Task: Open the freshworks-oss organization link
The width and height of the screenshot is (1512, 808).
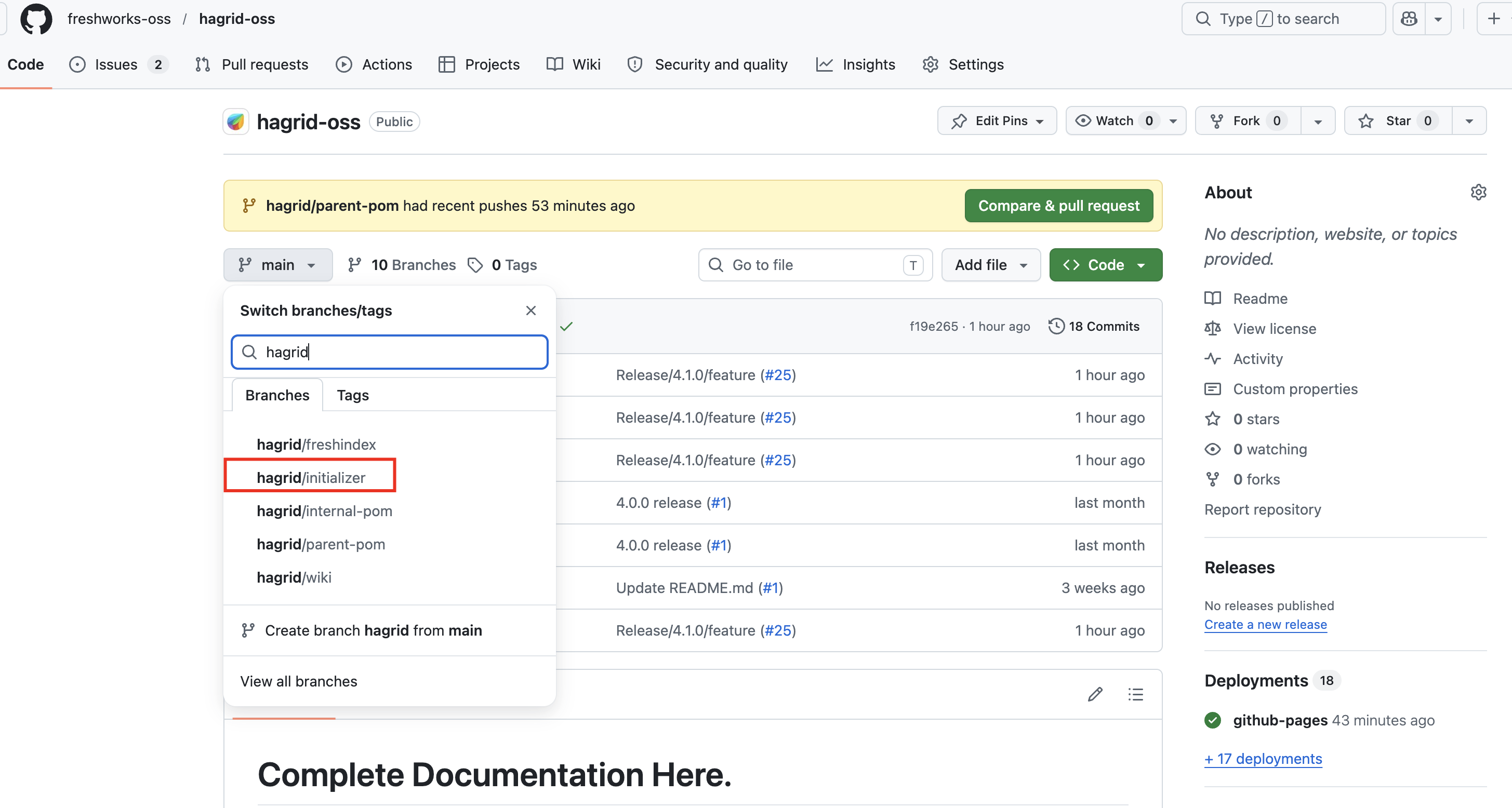Action: coord(119,19)
